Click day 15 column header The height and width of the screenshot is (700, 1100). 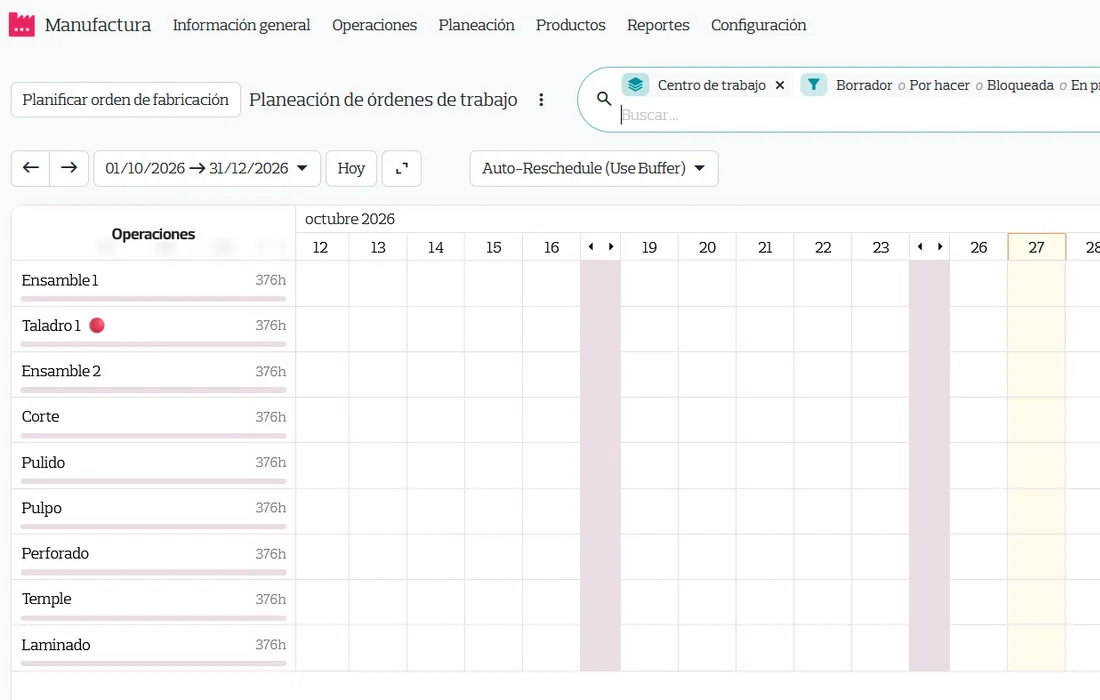point(494,247)
